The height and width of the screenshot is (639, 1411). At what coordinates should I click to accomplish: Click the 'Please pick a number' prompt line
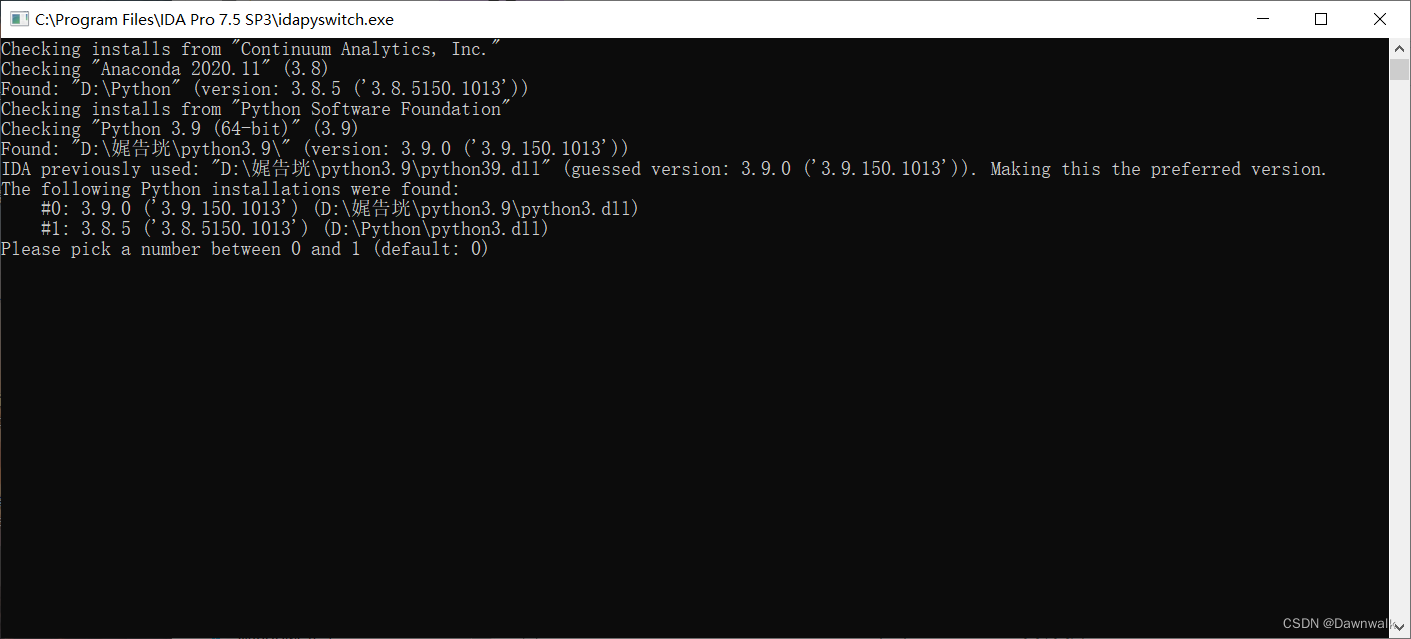(x=244, y=248)
